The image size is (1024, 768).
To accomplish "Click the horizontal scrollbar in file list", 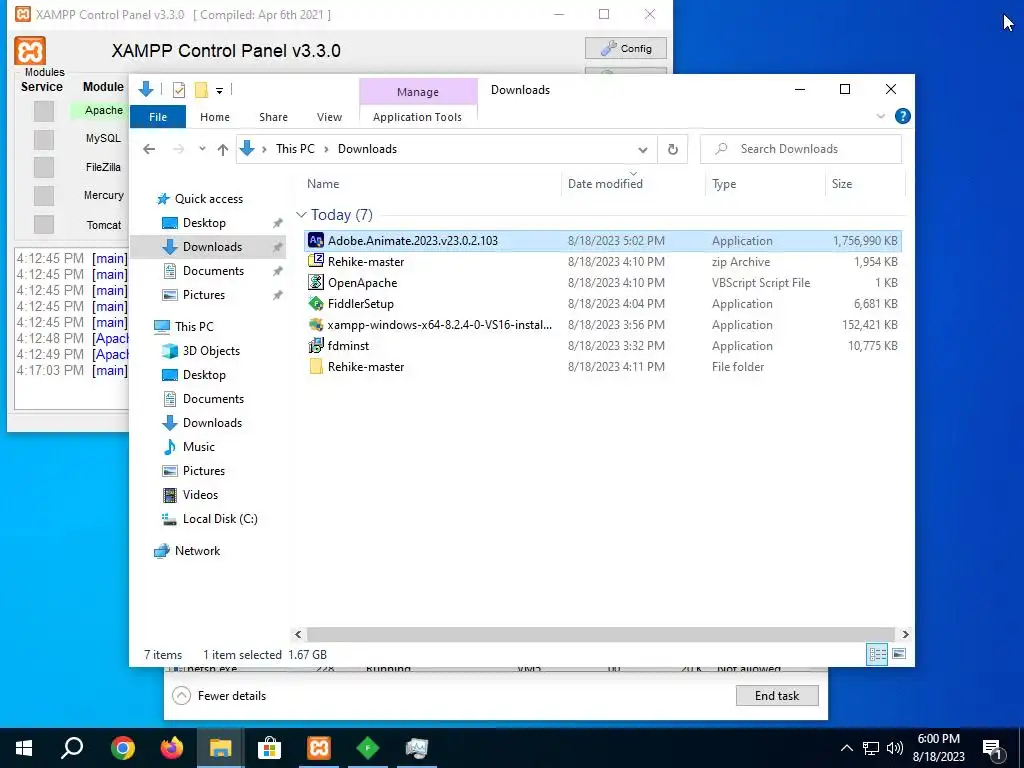I will (x=600, y=634).
